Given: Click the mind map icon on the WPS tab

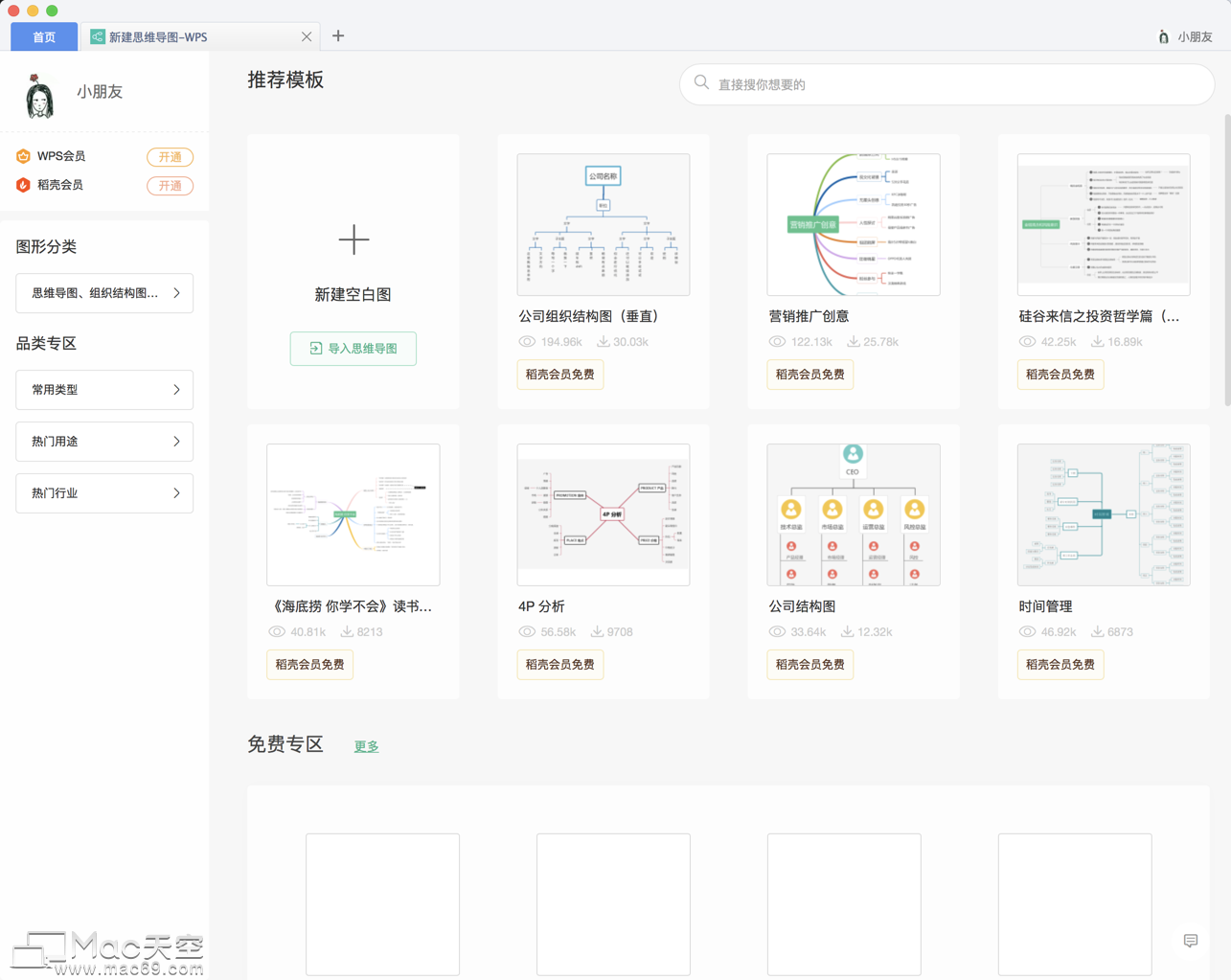Looking at the screenshot, I should tap(97, 35).
